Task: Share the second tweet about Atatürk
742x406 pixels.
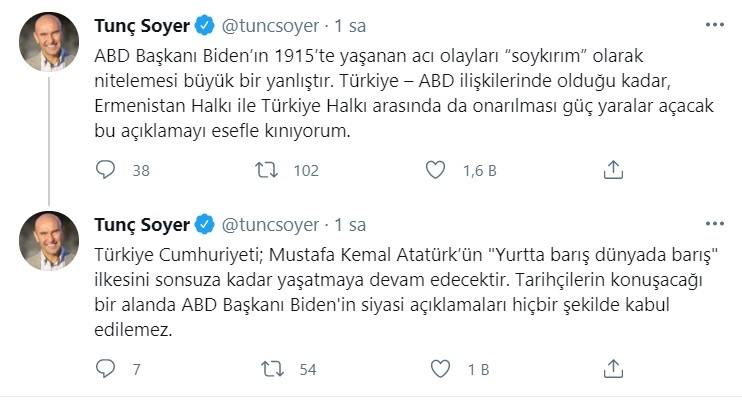Action: point(613,369)
